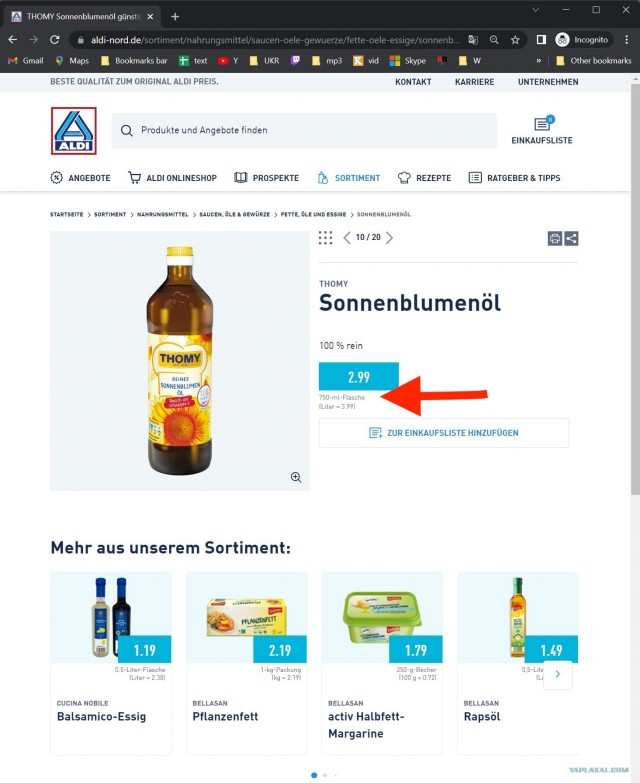
Task: Click the 2.99 price label
Action: pos(358,377)
